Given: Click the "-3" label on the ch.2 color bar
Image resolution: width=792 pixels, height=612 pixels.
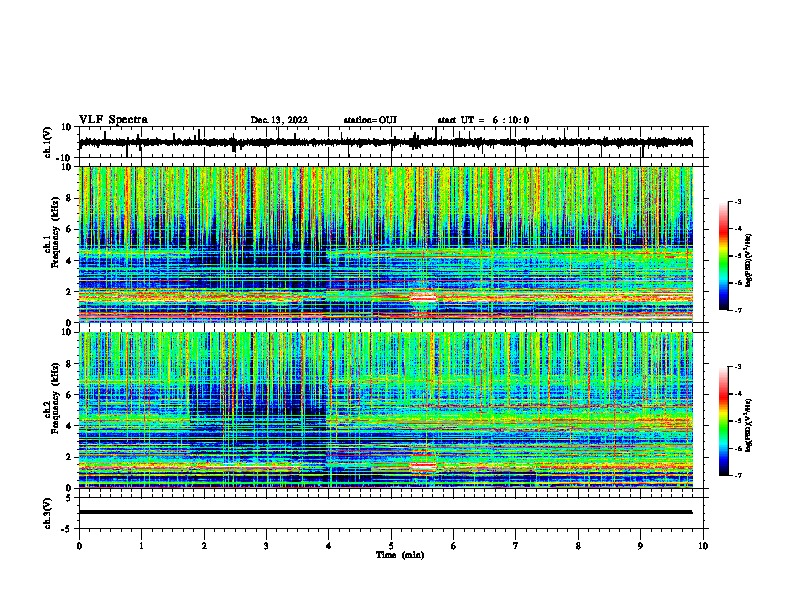Looking at the screenshot, I should coord(738,367).
